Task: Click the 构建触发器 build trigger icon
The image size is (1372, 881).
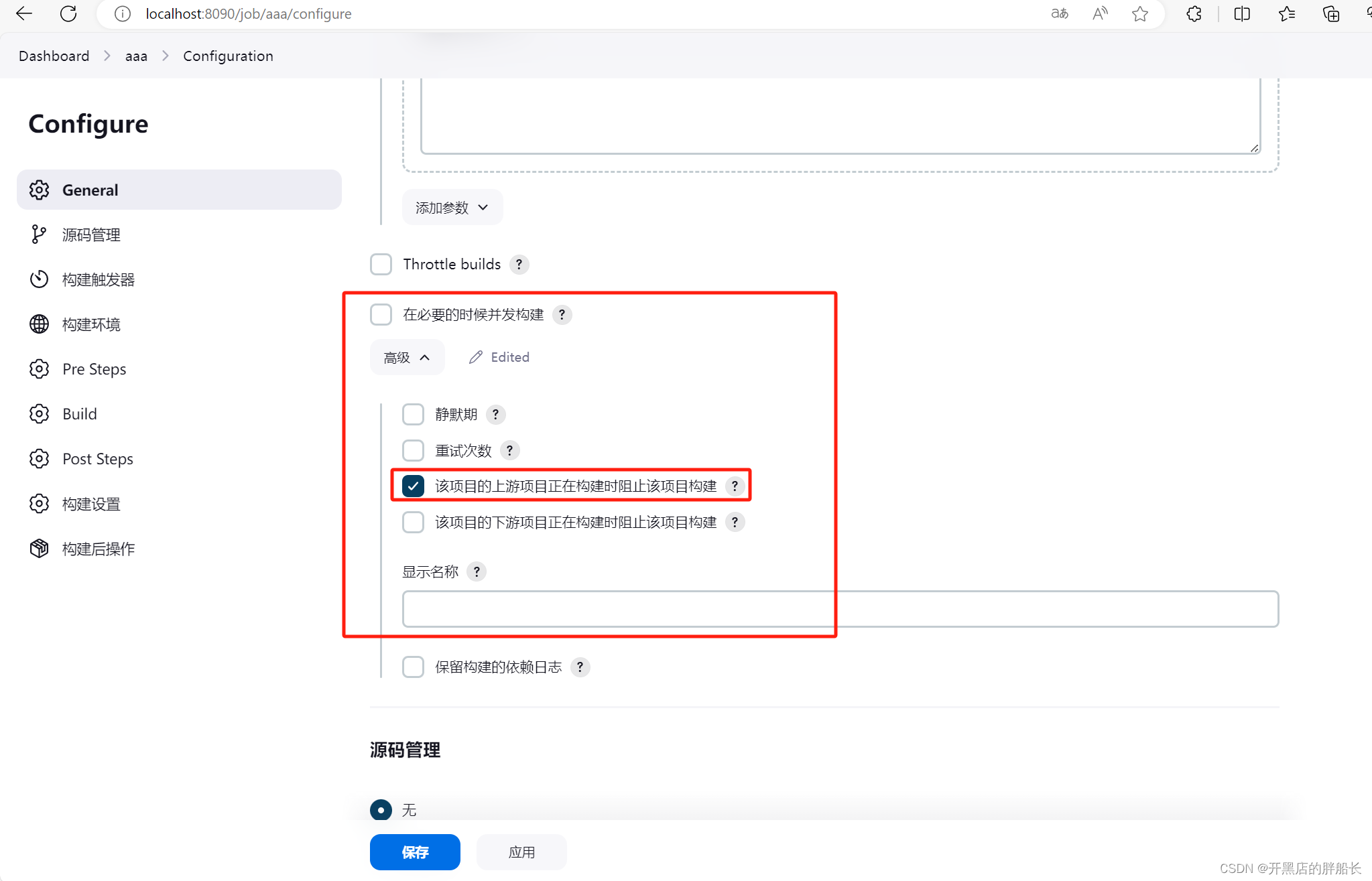Action: [x=40, y=279]
